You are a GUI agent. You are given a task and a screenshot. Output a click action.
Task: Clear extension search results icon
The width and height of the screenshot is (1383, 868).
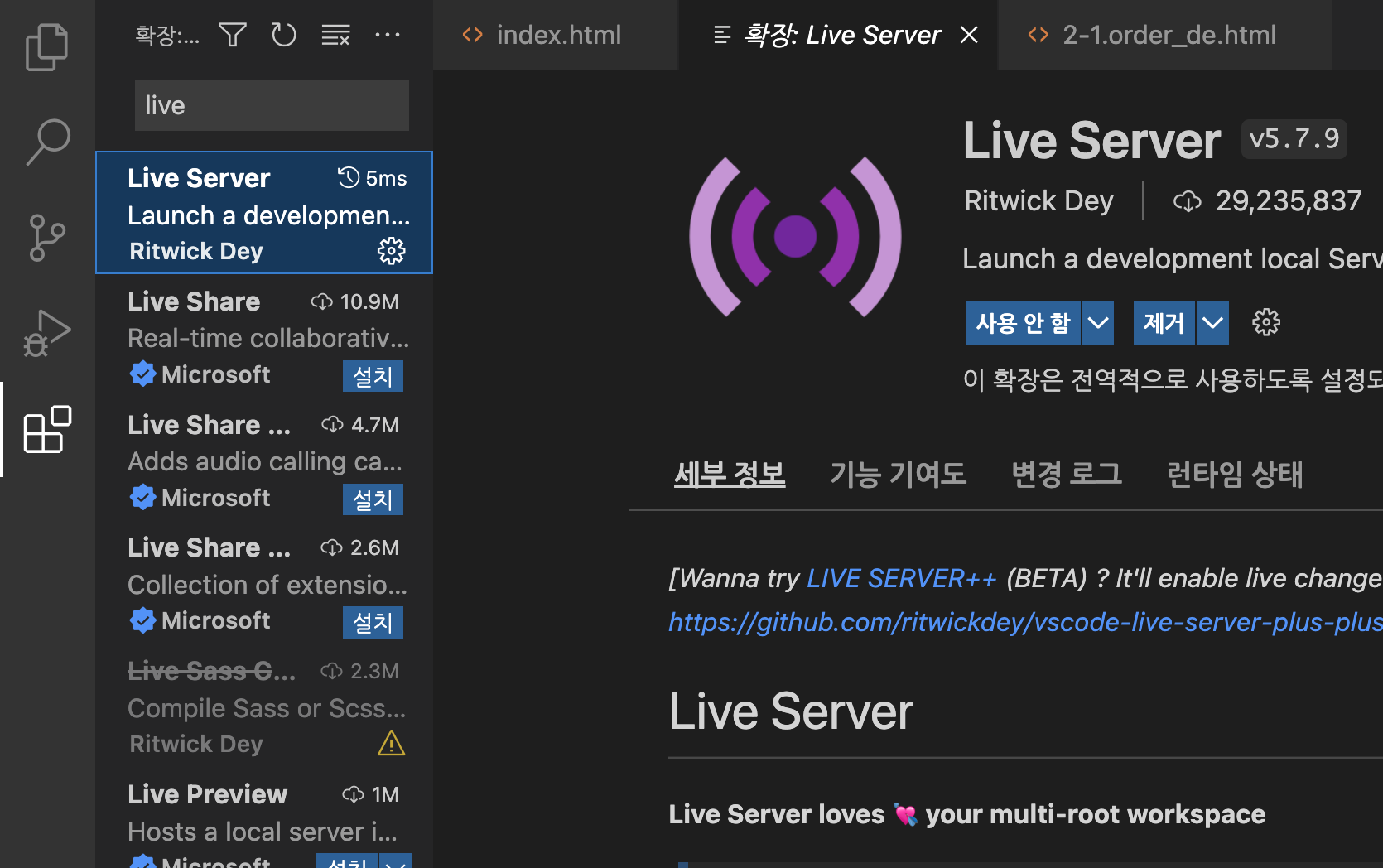click(335, 35)
